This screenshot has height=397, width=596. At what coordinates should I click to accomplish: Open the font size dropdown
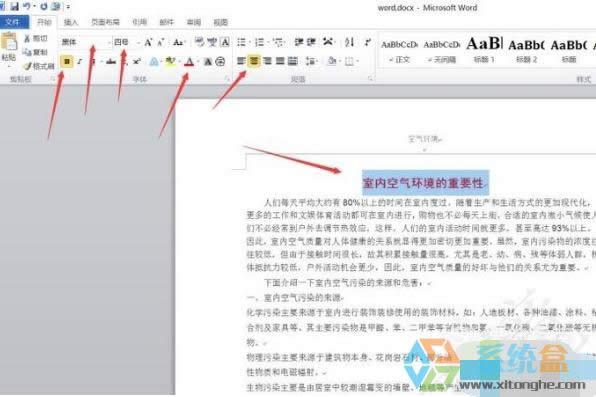coord(138,42)
